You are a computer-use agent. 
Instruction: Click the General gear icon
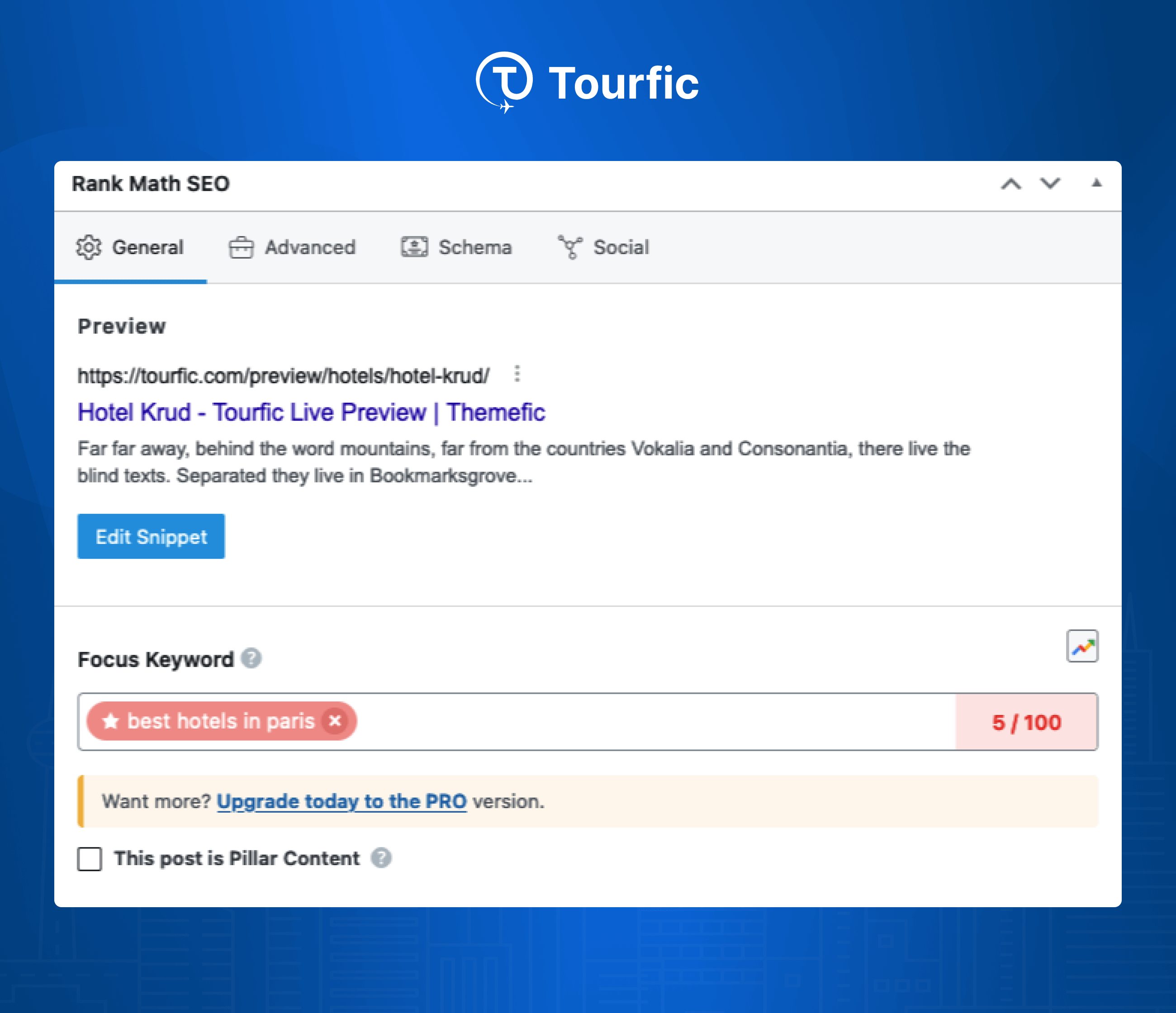(89, 247)
